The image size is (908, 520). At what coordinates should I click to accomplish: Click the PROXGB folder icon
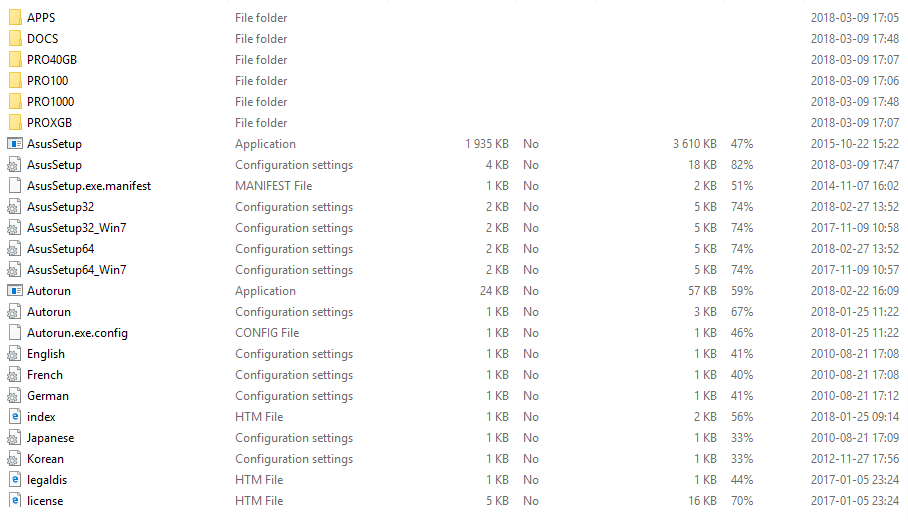pos(15,123)
